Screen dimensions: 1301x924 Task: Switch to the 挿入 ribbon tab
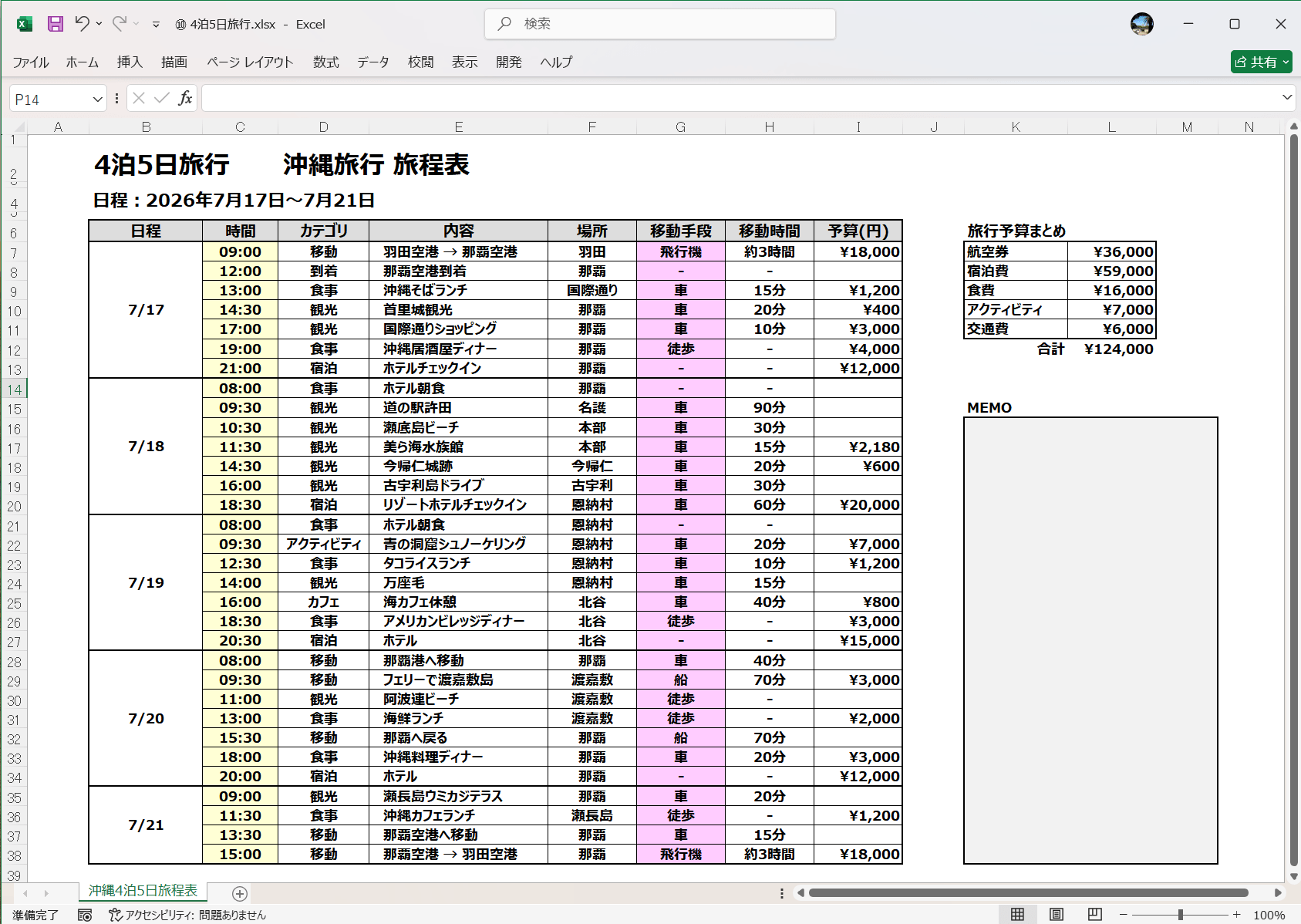(129, 62)
